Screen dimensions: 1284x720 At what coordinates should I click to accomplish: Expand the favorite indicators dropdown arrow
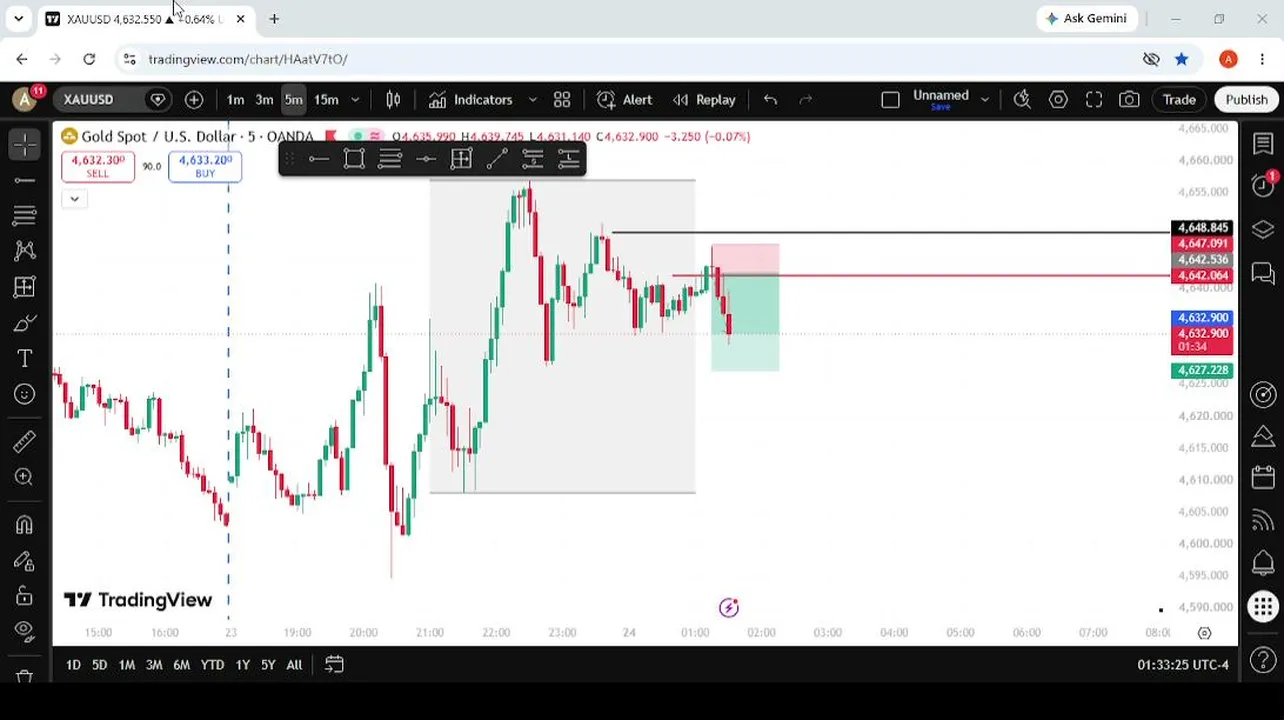532,99
